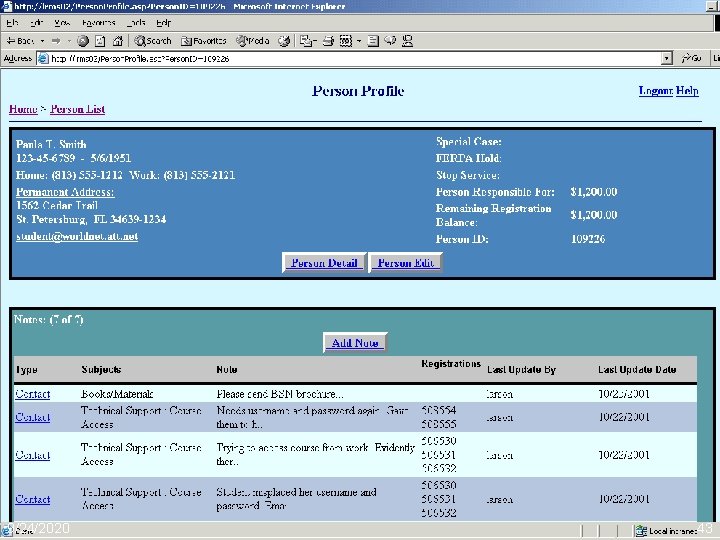The image size is (720, 540).
Task: Open the Favorites menu
Action: click(99, 22)
